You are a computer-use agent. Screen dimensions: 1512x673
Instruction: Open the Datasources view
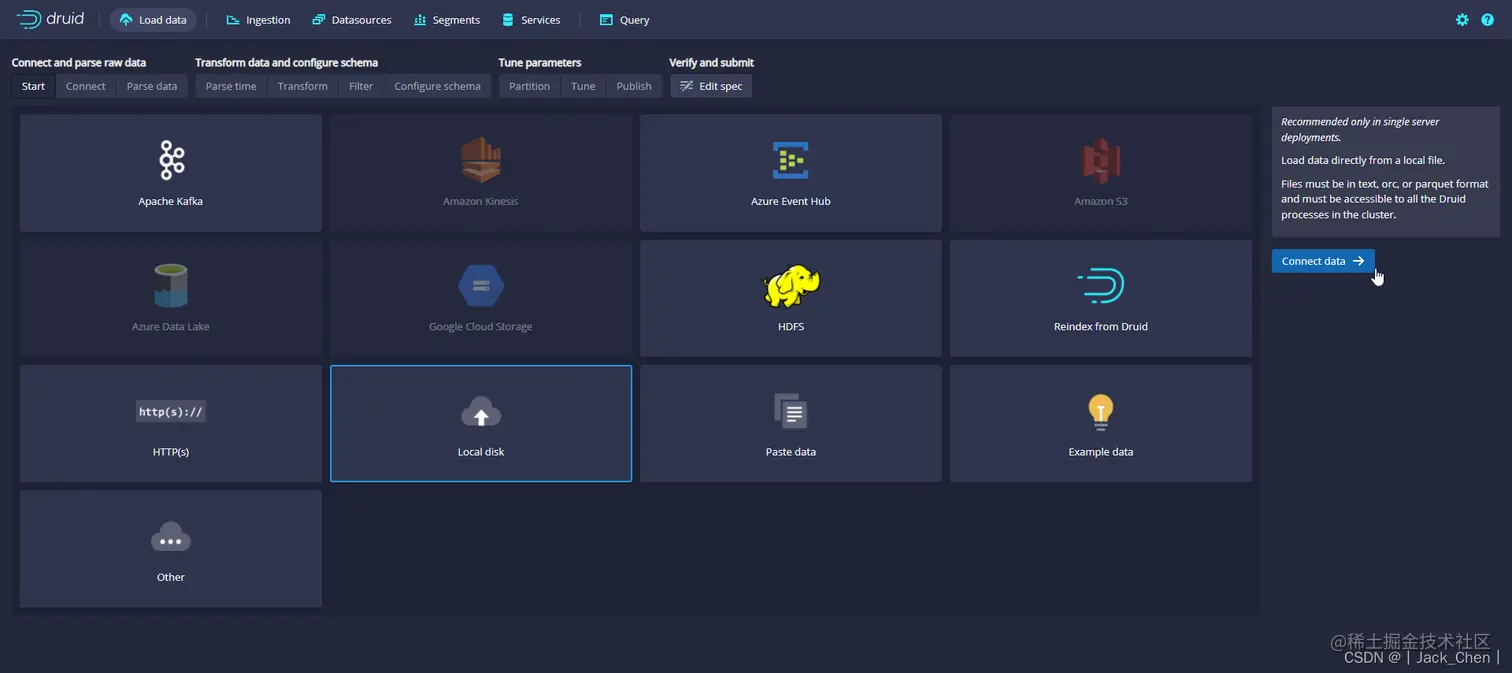coord(352,20)
